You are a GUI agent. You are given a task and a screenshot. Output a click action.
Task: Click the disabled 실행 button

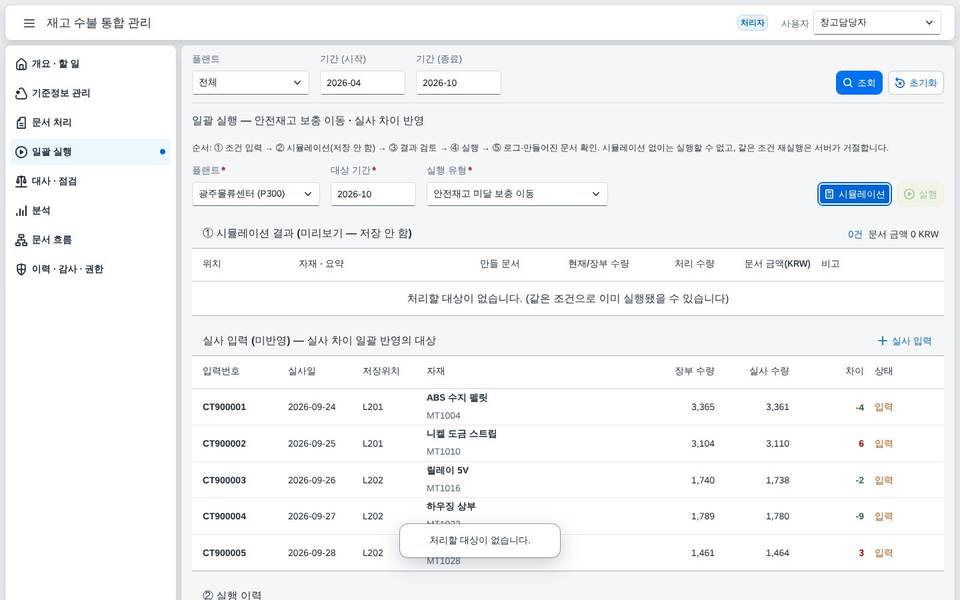(x=920, y=194)
